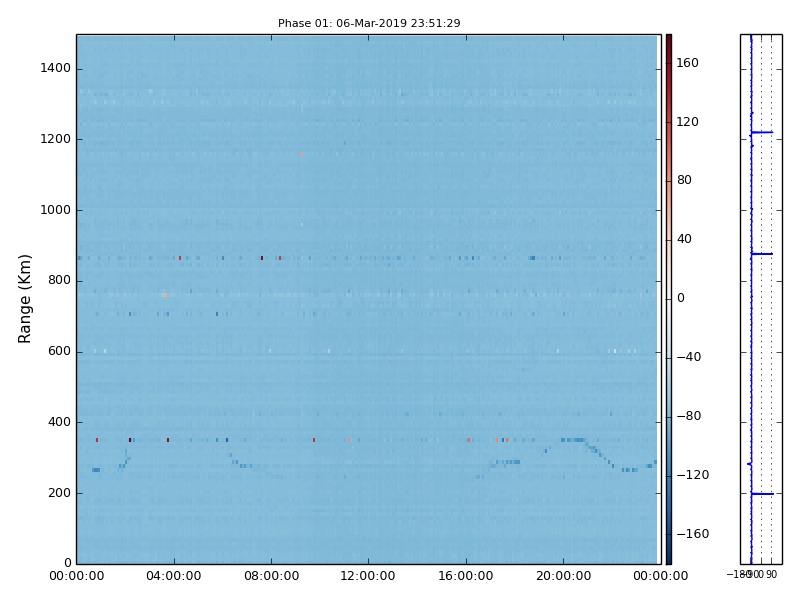Click the 200 tick label on the range axis

59,493
